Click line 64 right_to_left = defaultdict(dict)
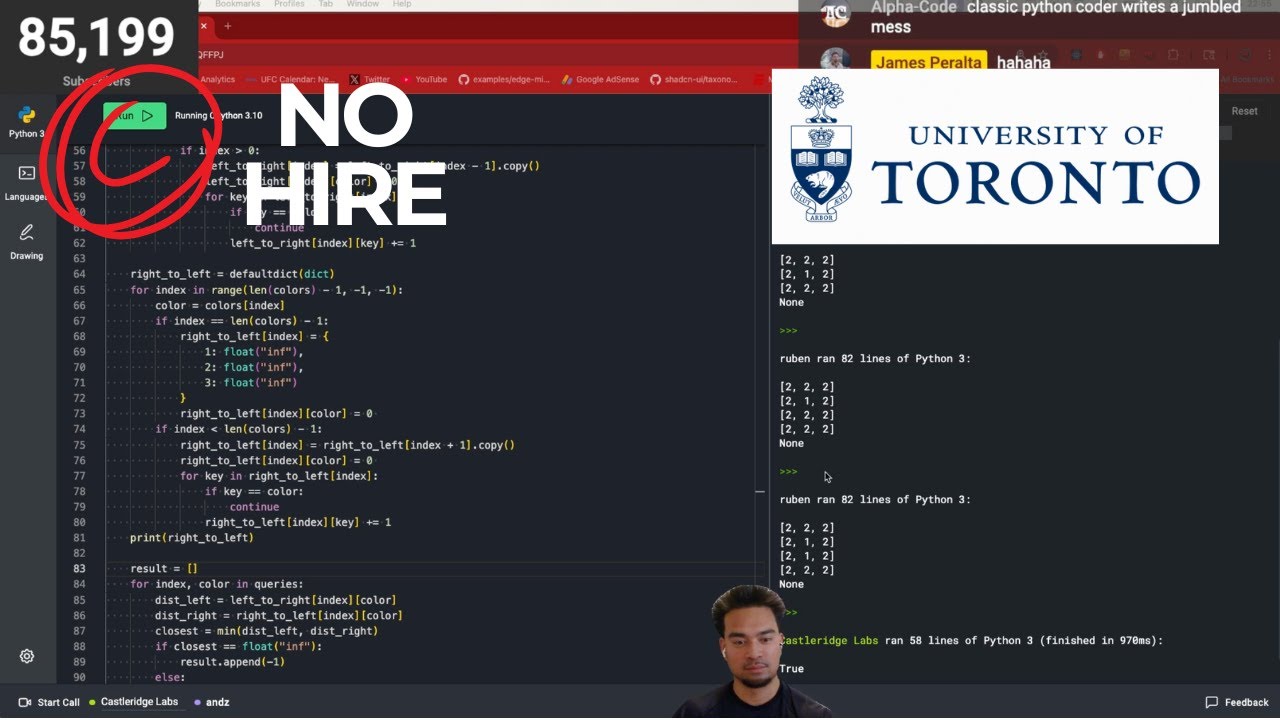The height and width of the screenshot is (720, 1280). click(232, 274)
